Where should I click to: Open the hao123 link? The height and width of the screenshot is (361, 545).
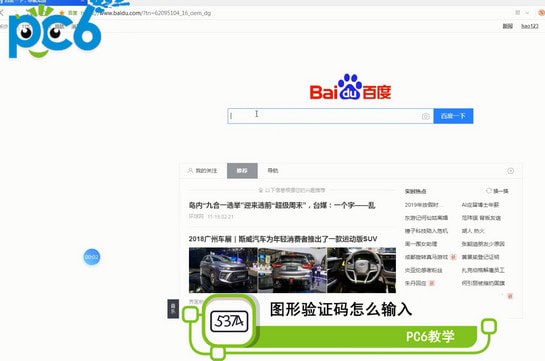point(530,26)
